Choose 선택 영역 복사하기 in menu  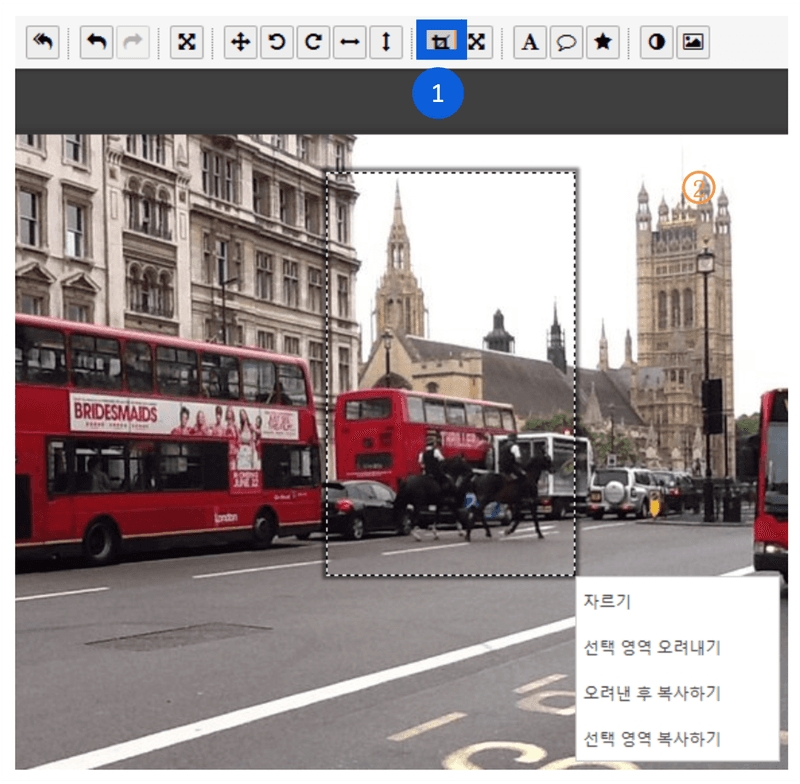point(652,738)
